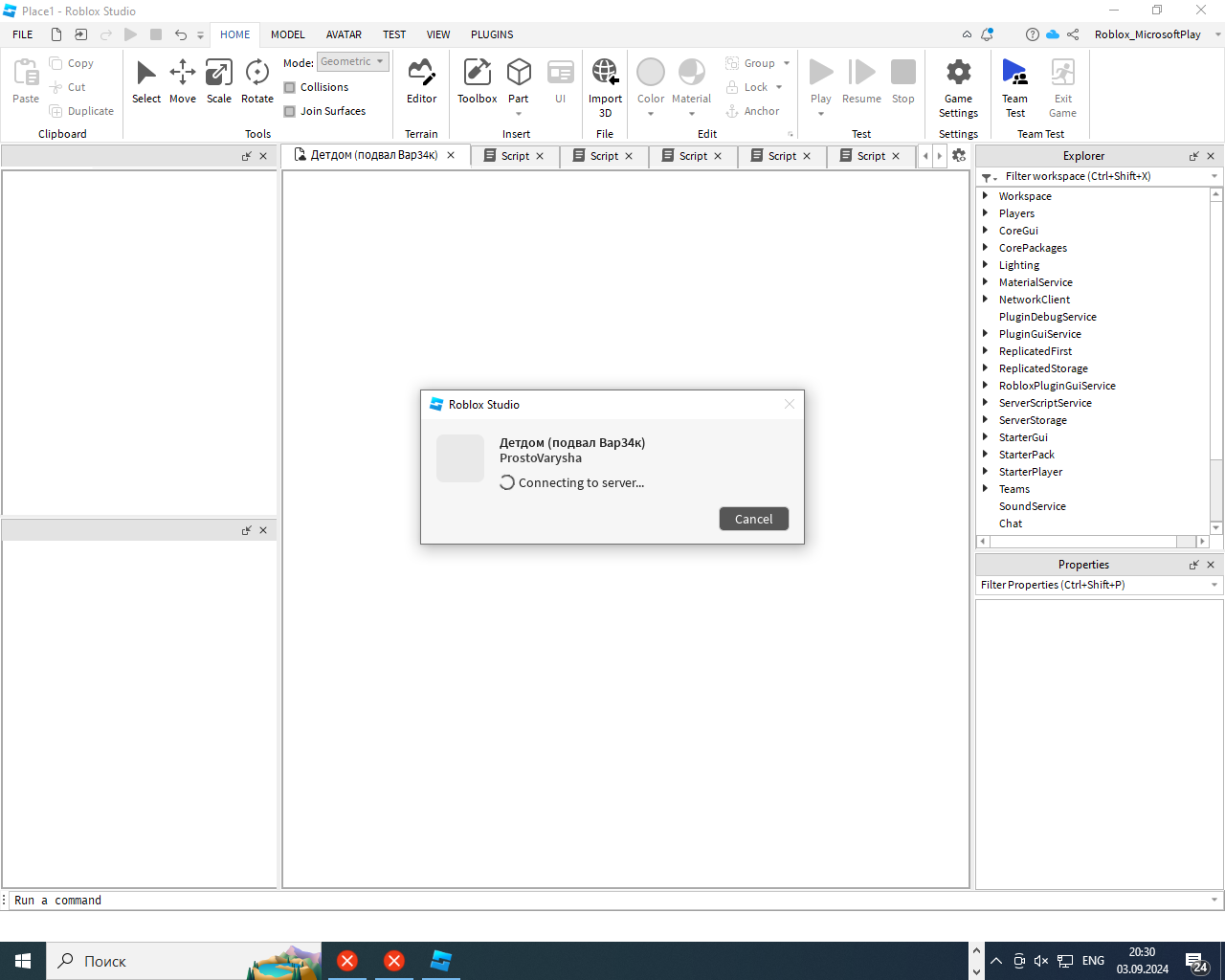Toggle the Join Surfaces checkbox

tap(290, 111)
